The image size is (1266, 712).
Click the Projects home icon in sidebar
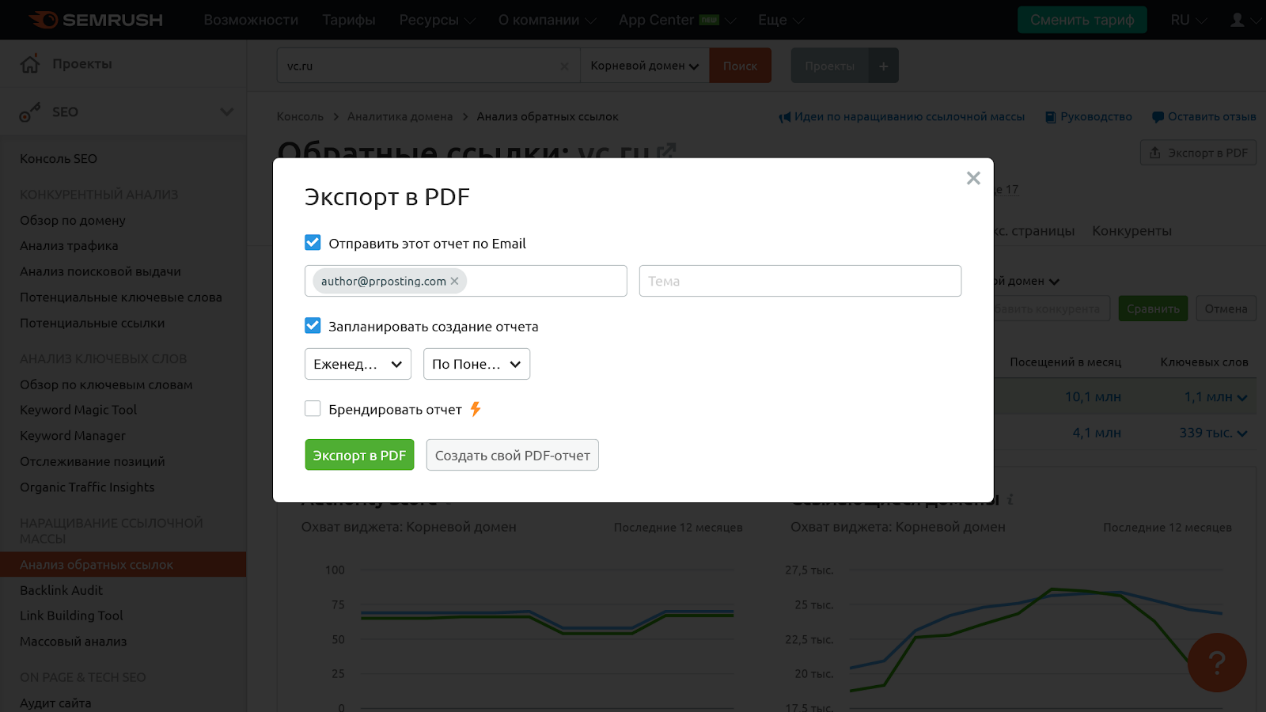tap(30, 64)
